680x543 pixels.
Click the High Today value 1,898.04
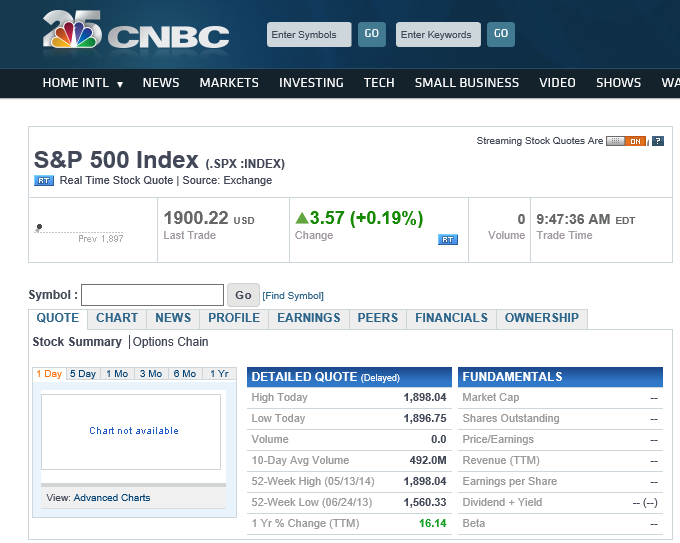point(425,397)
